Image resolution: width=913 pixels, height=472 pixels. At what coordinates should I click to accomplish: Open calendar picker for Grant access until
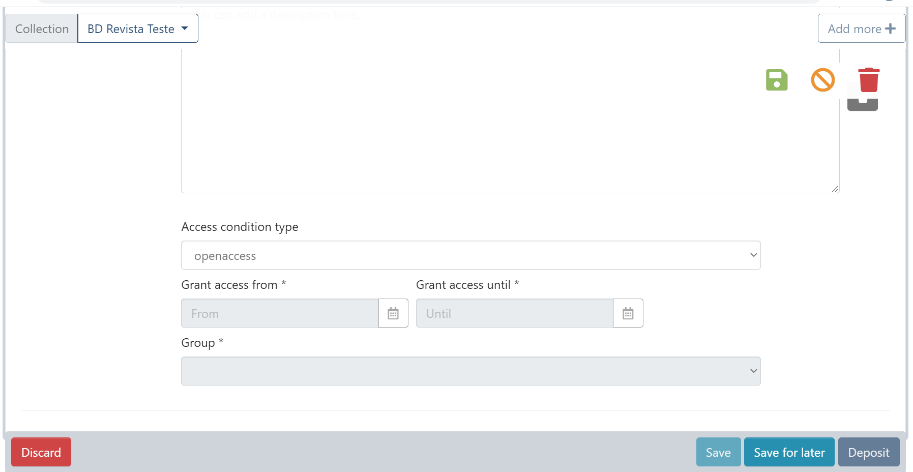tap(628, 313)
